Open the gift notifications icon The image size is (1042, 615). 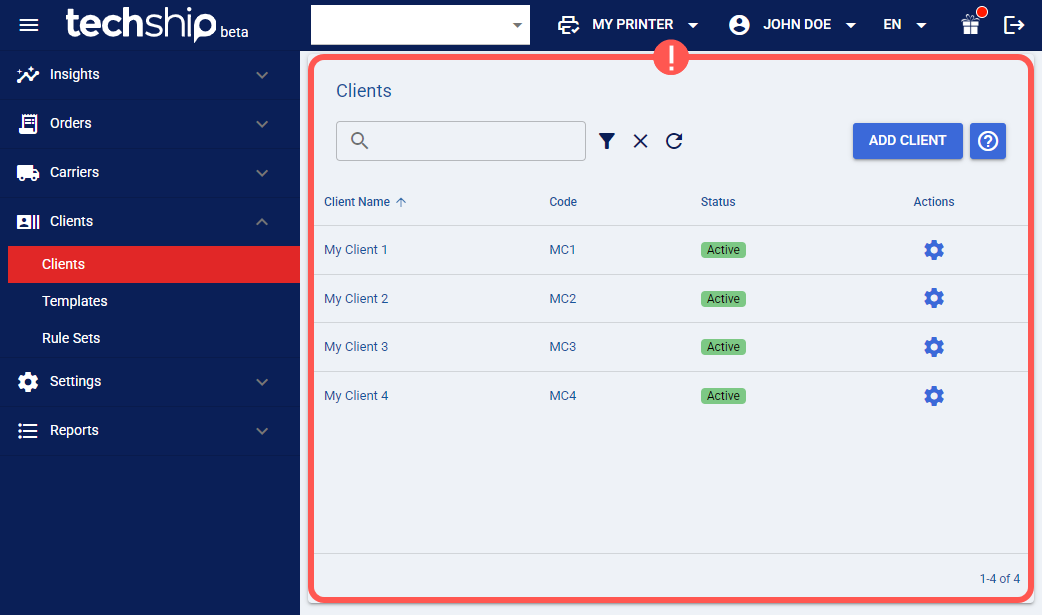(x=971, y=25)
